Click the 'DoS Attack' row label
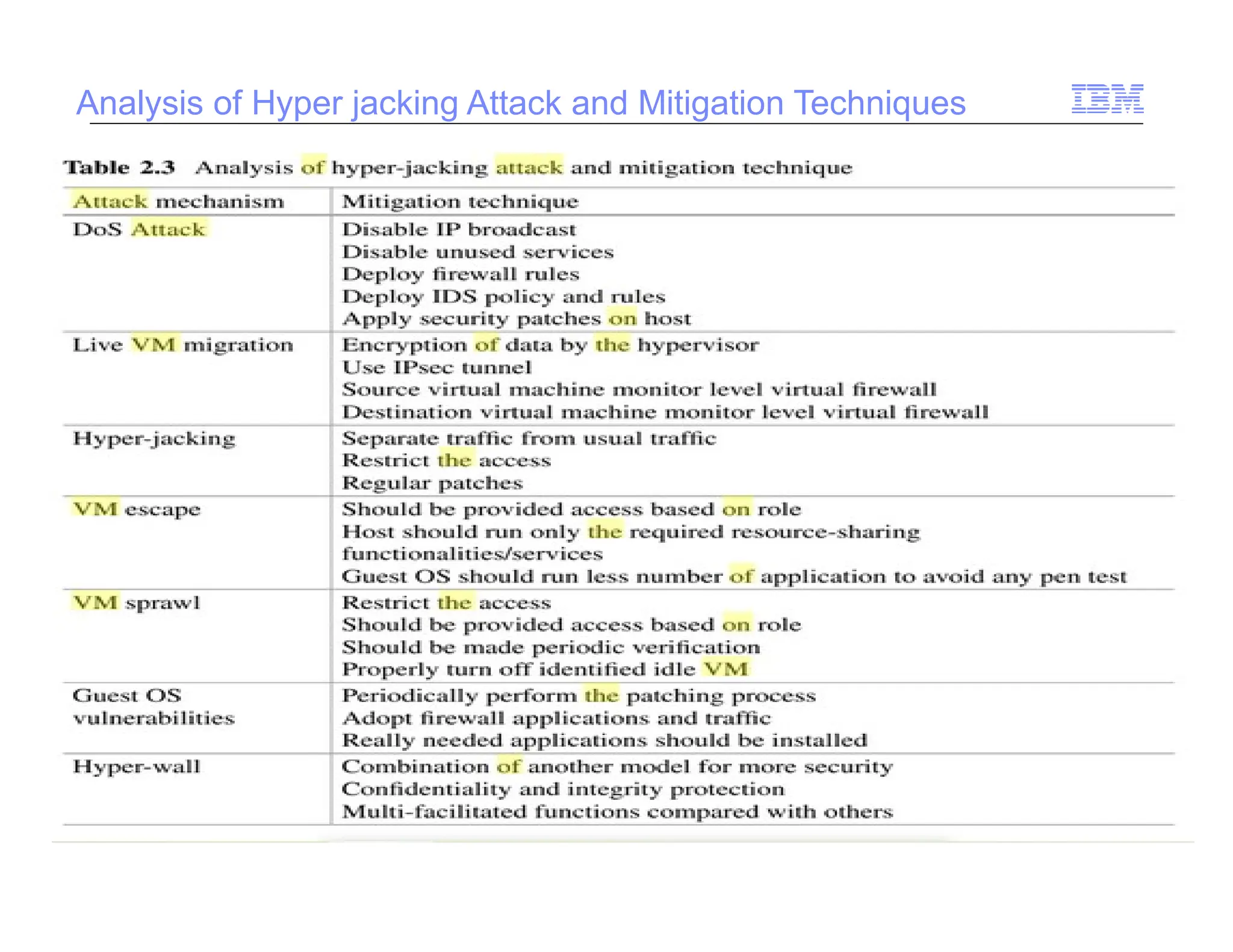 (x=139, y=229)
